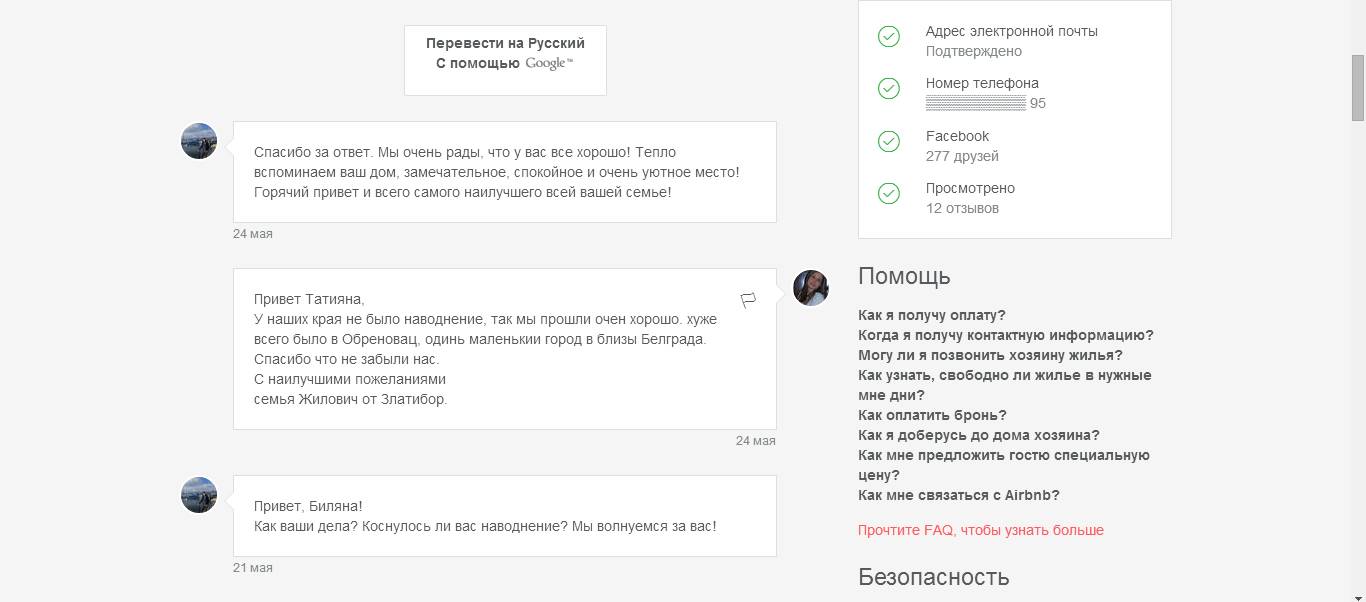Click Могу ли я позвонить хозяину жилья?

[x=990, y=355]
